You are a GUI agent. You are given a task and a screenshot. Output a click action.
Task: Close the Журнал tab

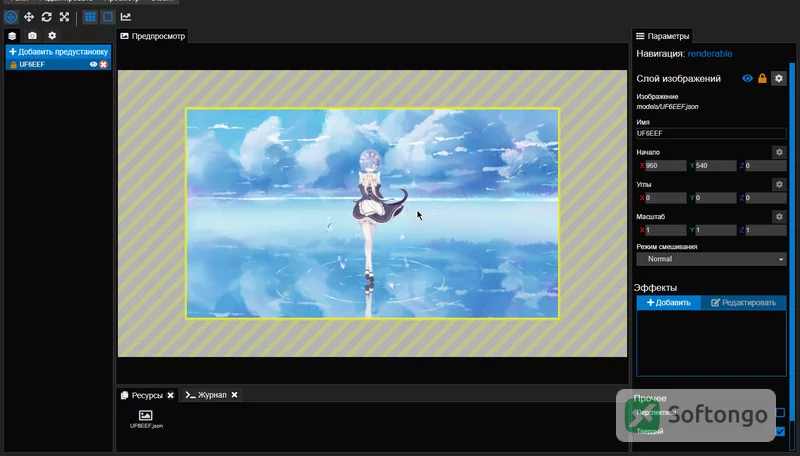point(234,395)
